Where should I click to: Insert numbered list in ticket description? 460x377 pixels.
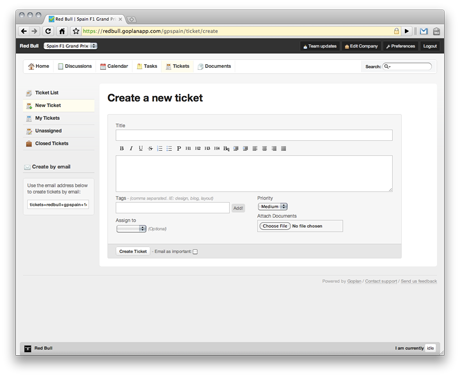pyautogui.click(x=160, y=148)
